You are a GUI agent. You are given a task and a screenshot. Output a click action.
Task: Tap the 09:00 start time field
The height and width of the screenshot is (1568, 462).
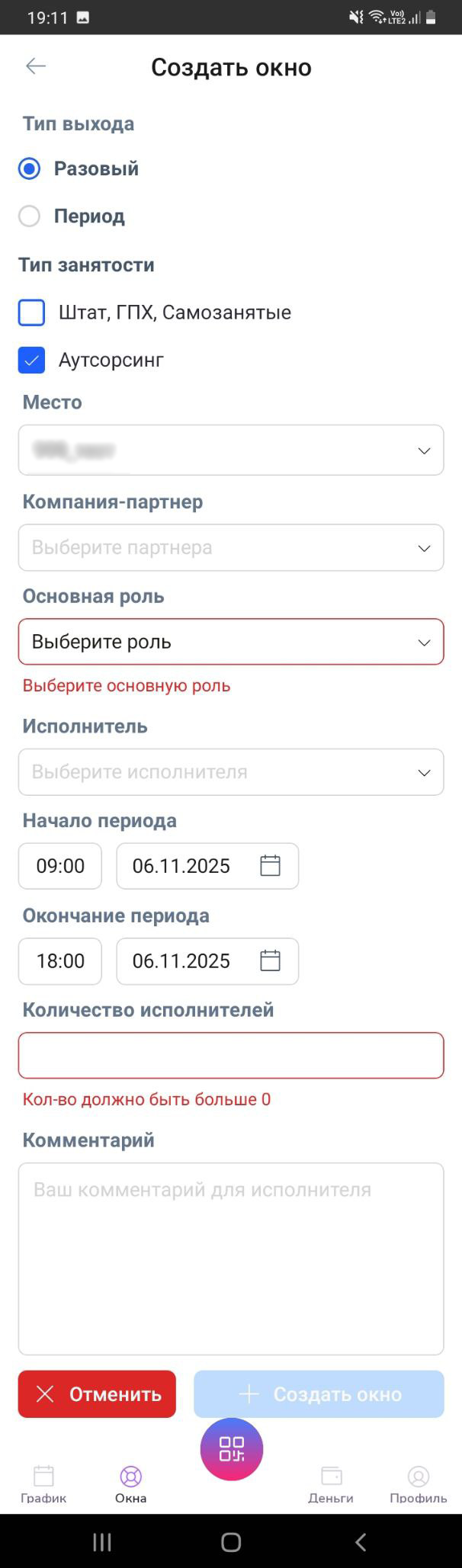point(60,866)
